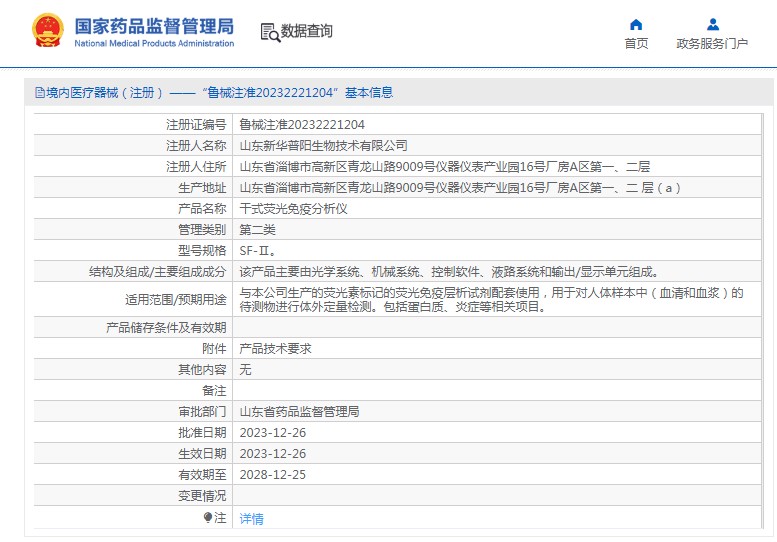Viewport: 777px width, 542px height.
Task: Click the 管理类别 label
Action: pos(202,229)
